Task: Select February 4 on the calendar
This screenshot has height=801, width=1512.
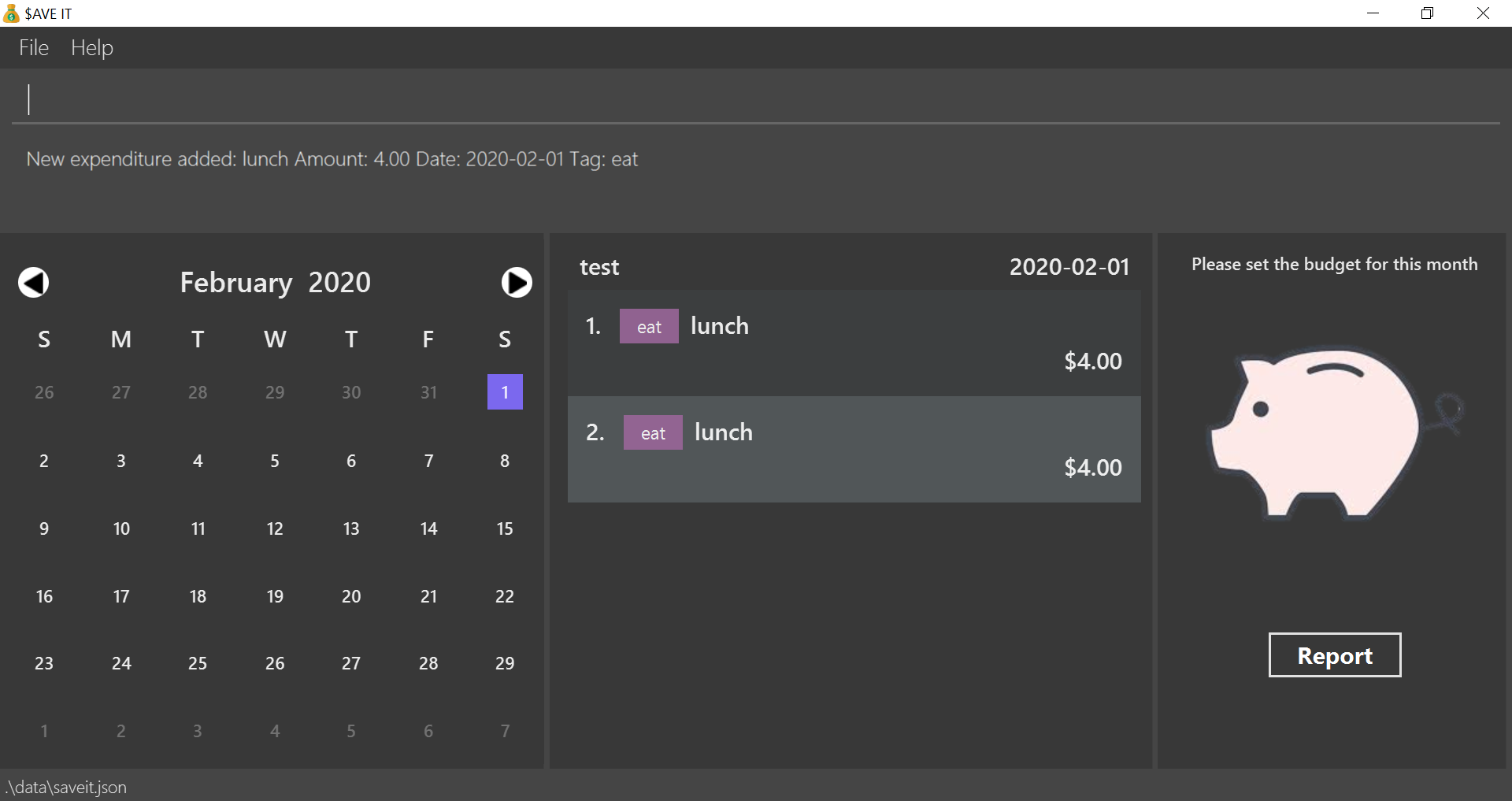Action: [x=198, y=461]
